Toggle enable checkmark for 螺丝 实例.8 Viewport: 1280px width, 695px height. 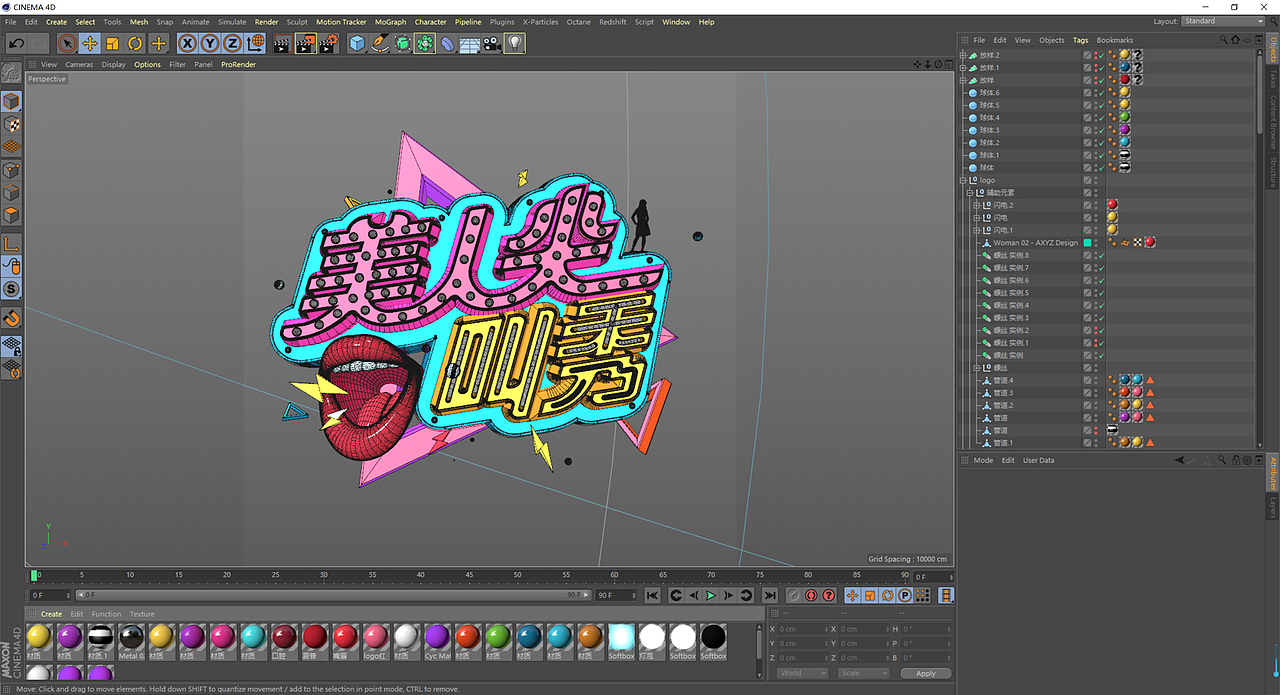[1101, 255]
